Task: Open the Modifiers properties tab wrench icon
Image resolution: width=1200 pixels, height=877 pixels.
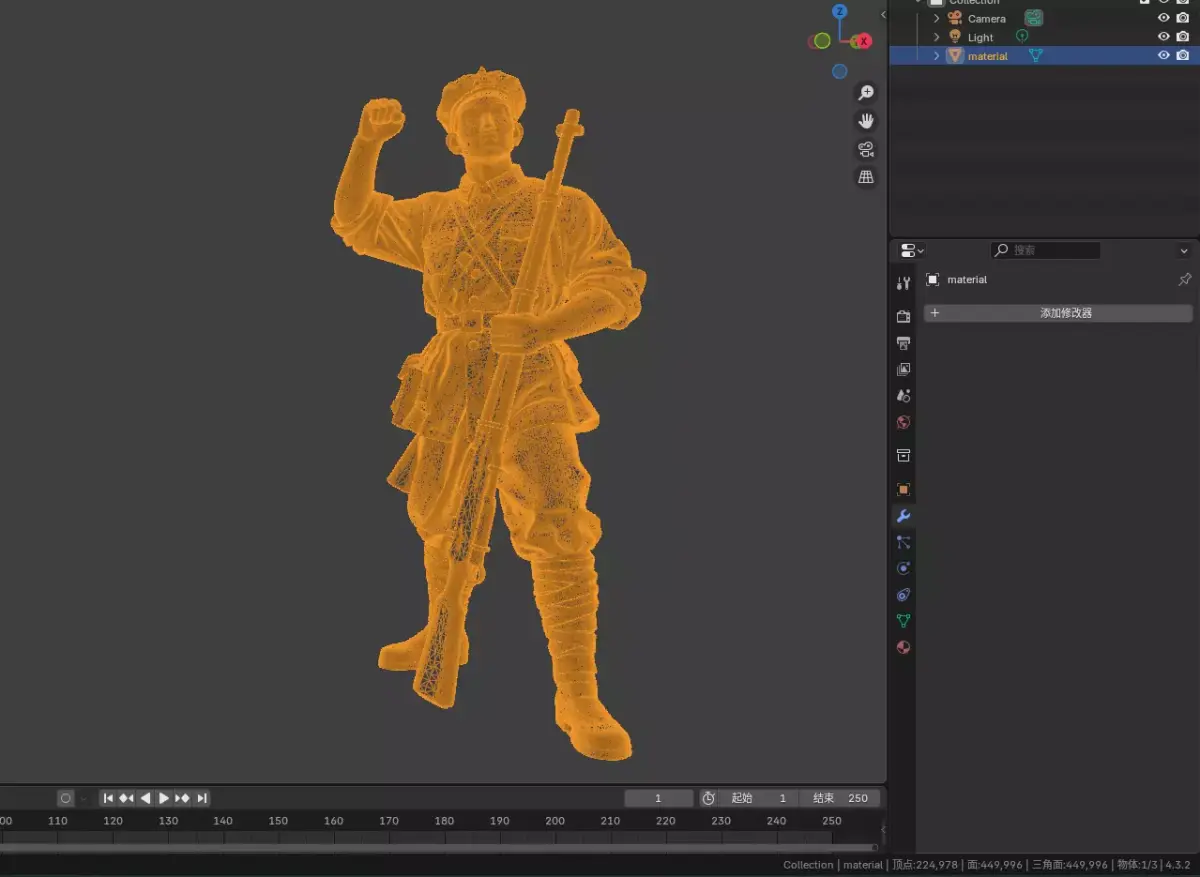Action: (x=903, y=516)
